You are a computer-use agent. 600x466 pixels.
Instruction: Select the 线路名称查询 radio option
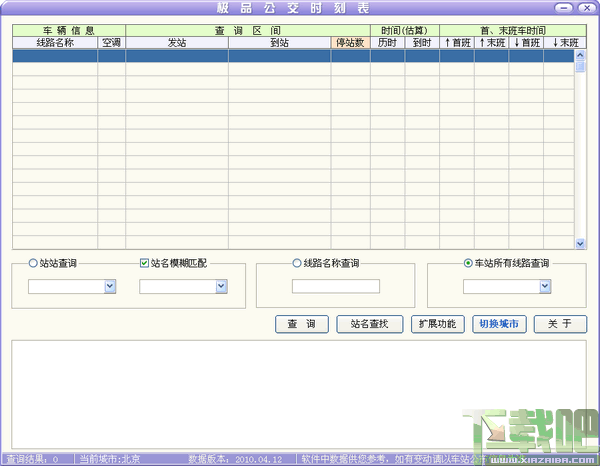click(297, 263)
